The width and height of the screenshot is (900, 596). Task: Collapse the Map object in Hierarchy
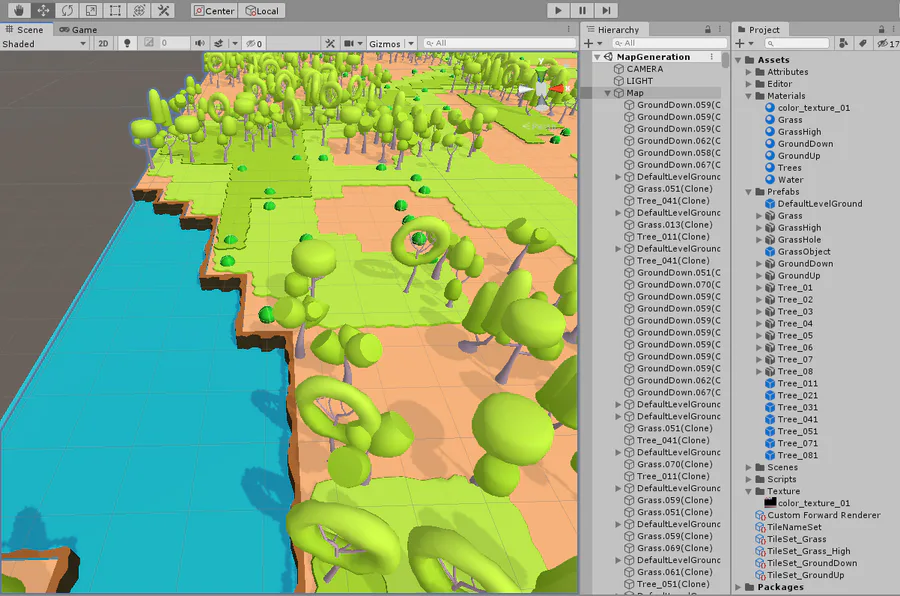coord(607,93)
